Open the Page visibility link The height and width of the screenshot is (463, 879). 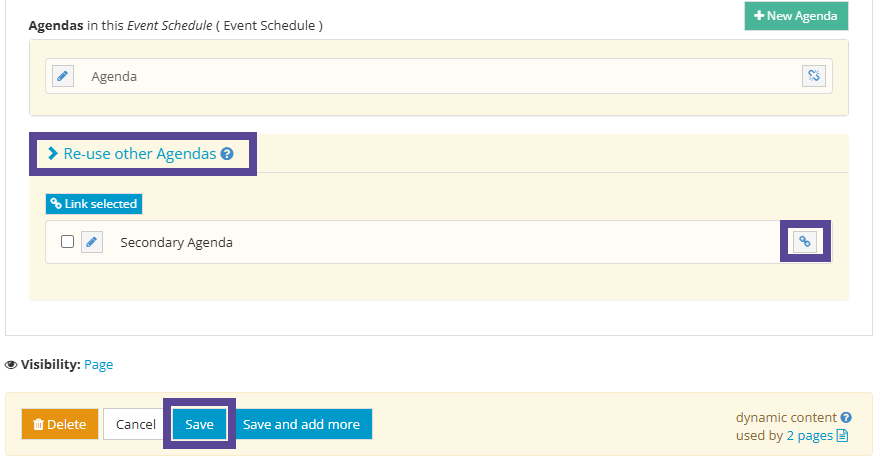coord(98,365)
